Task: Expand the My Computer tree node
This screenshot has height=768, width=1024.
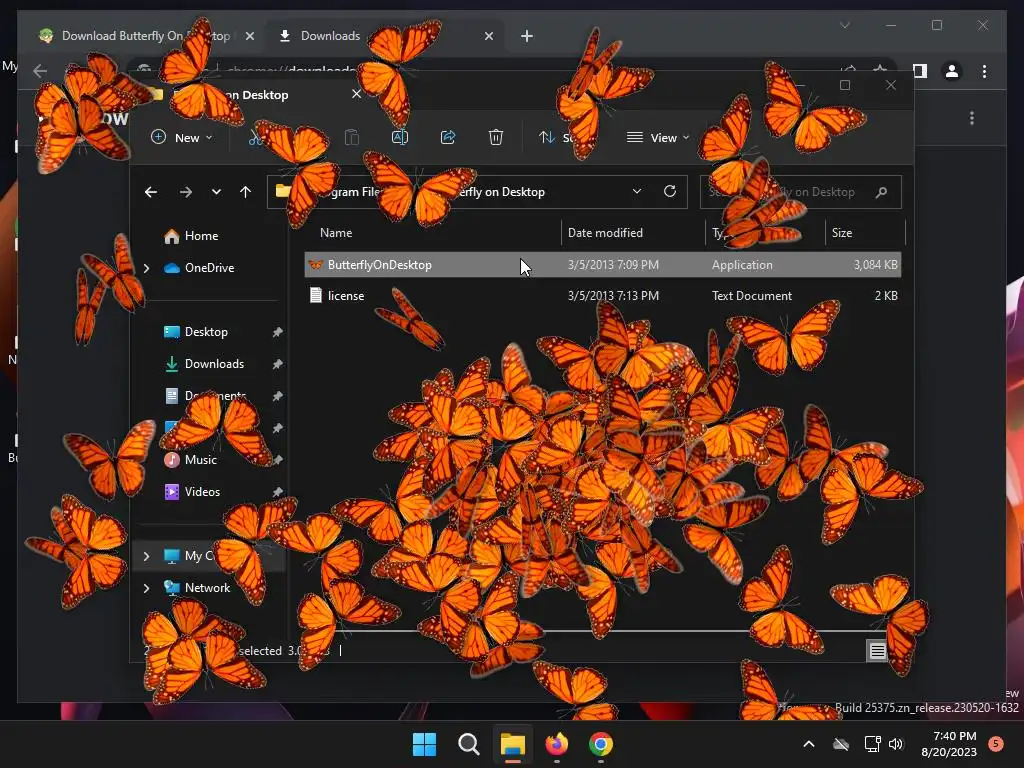Action: [146, 556]
